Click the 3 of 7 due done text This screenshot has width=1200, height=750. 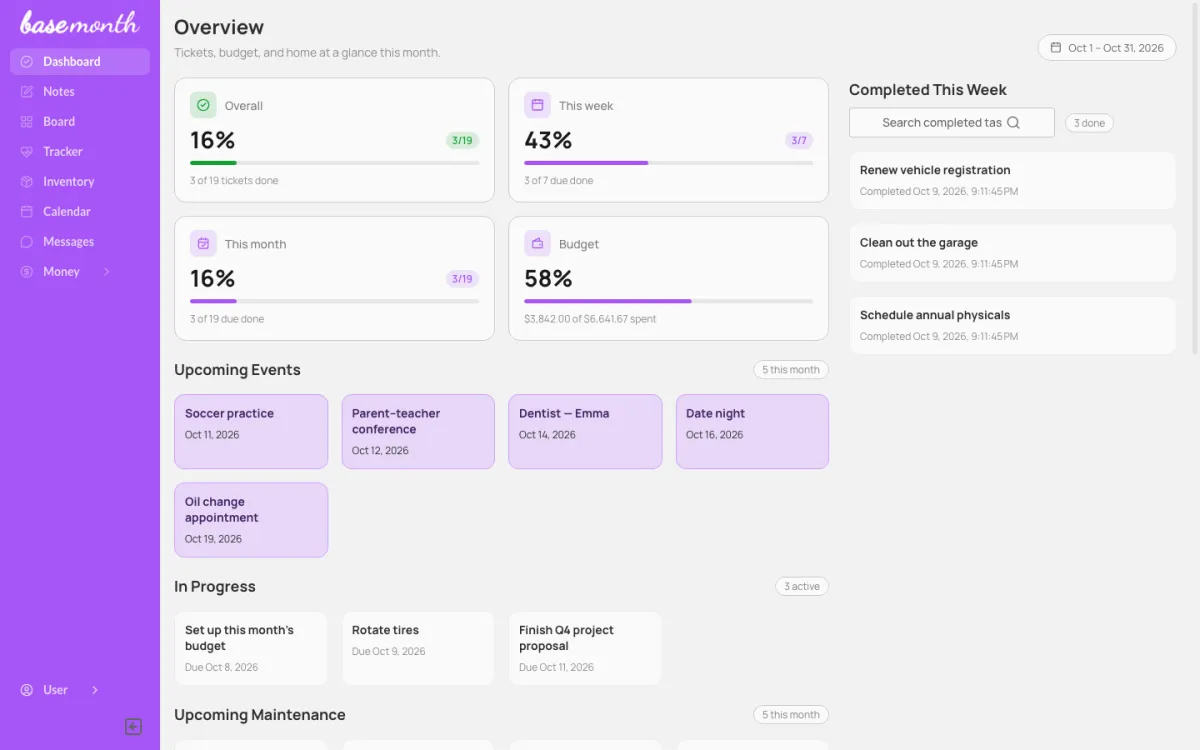558,181
